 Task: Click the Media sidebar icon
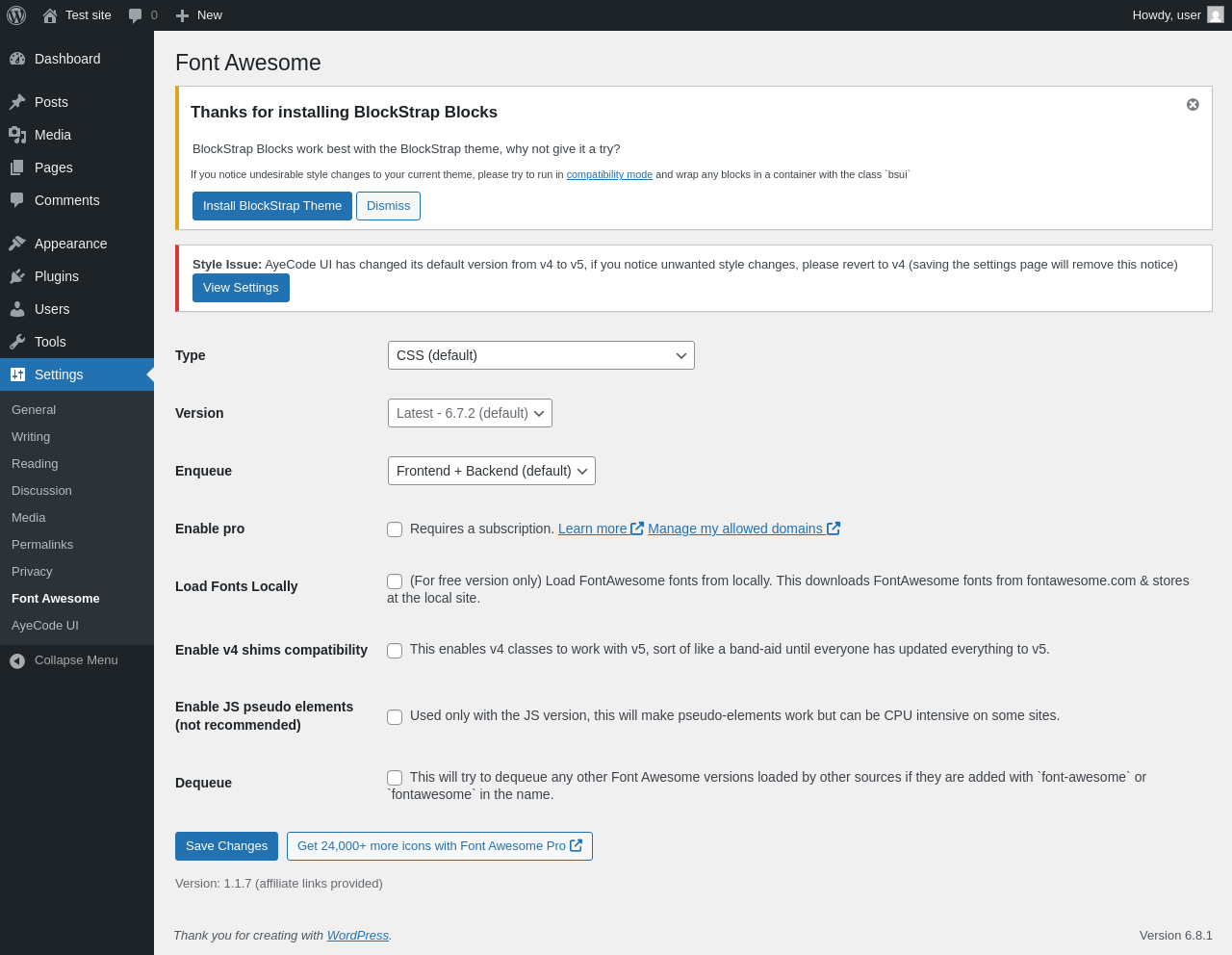pos(17,135)
